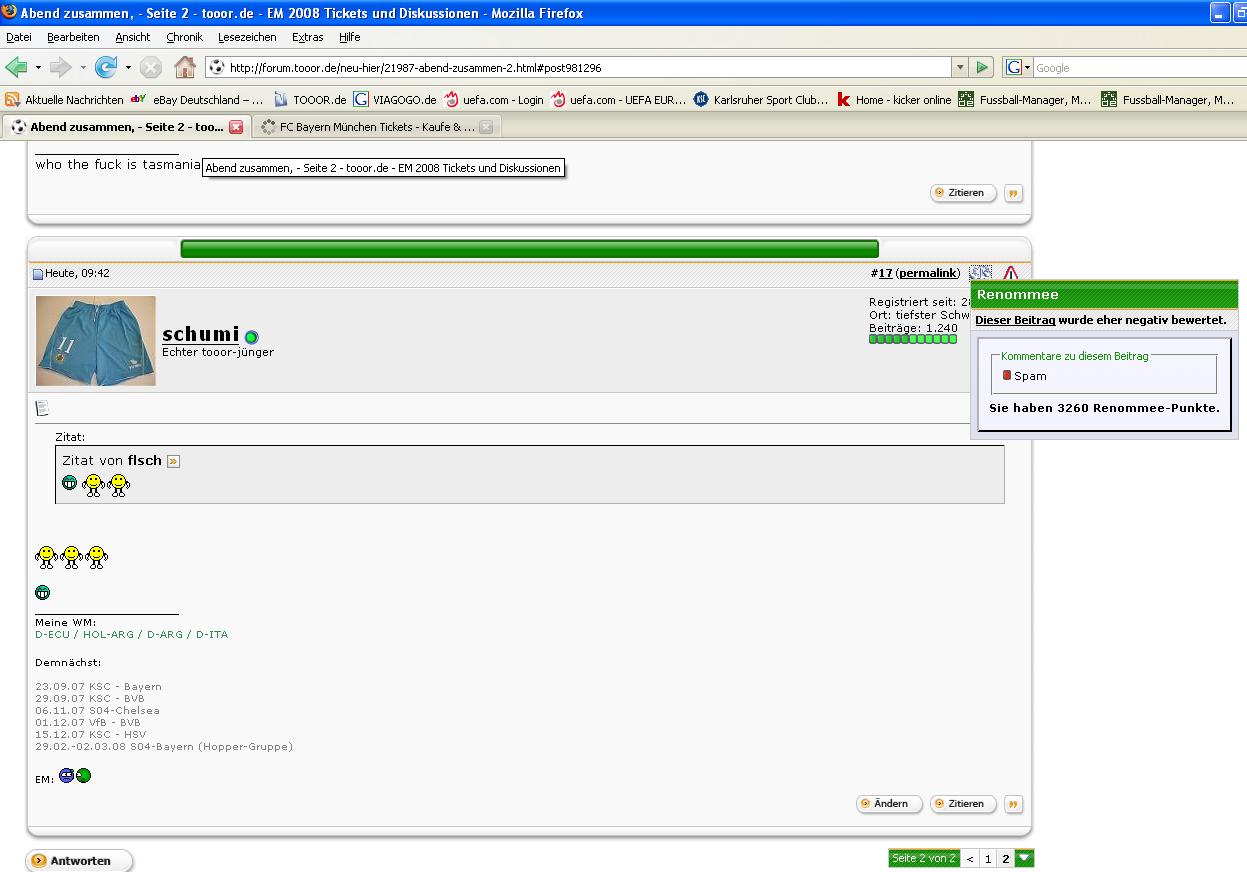Close the active 'Abend zusammen' tab
This screenshot has width=1247, height=872.
click(x=236, y=127)
